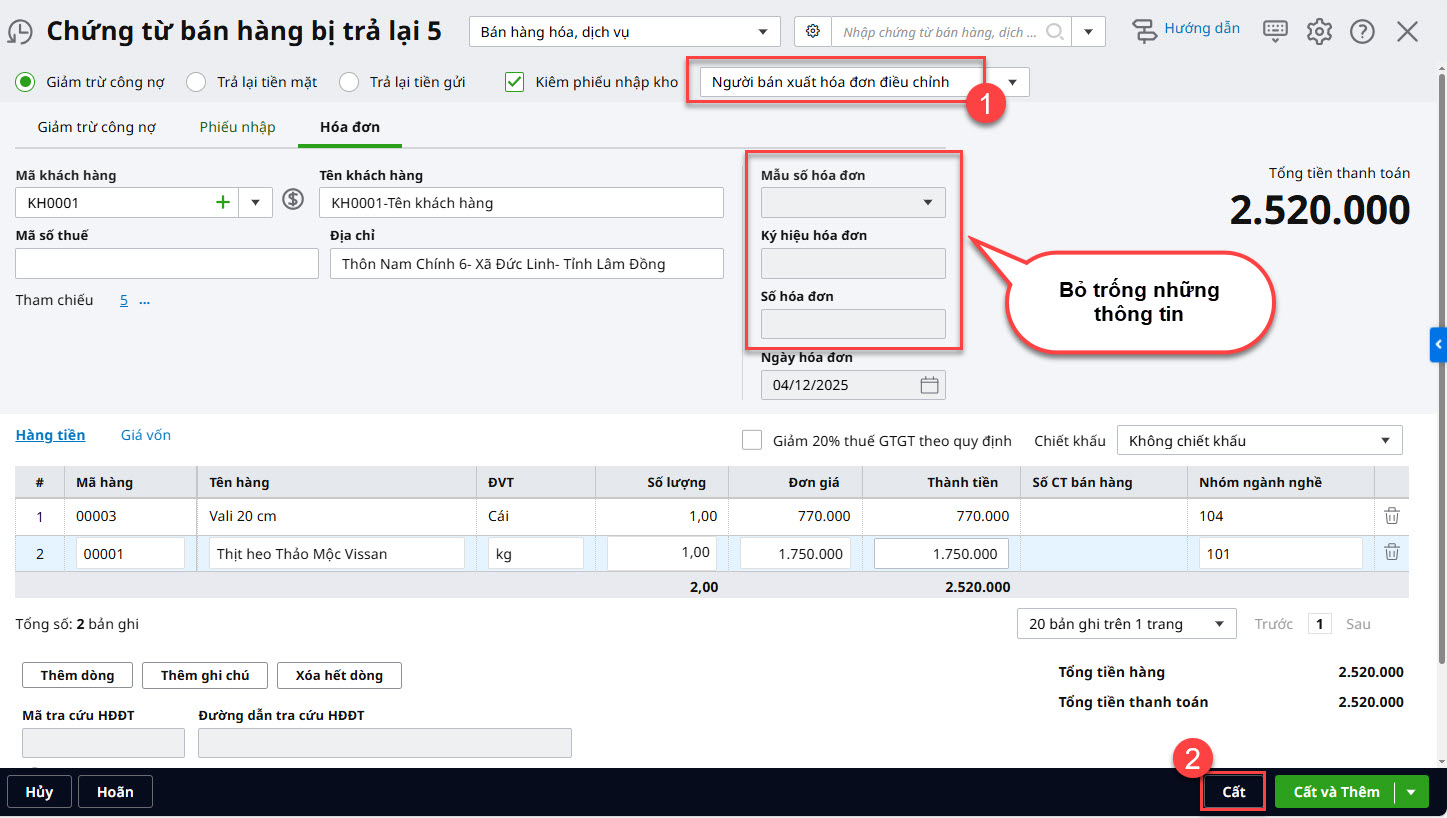This screenshot has height=818, width=1447.
Task: Open the calendar picker for Ngày hóa đơn
Action: [x=929, y=385]
